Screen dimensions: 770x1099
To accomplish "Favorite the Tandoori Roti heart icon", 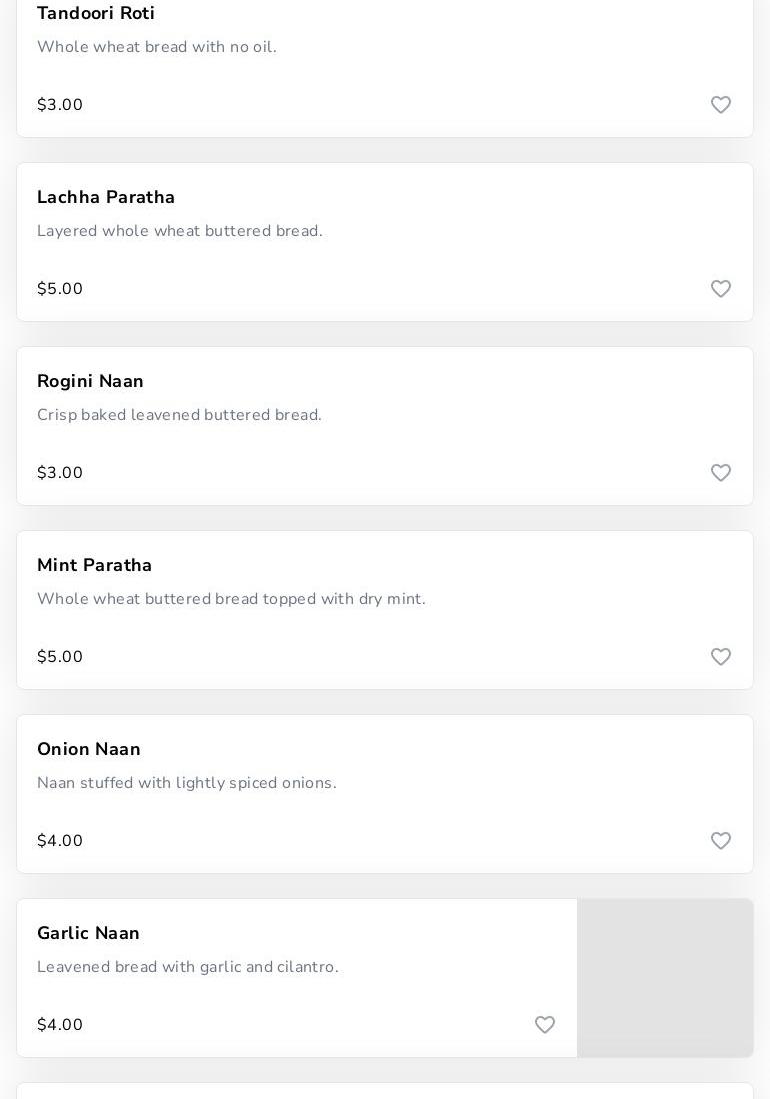I will coord(721,105).
